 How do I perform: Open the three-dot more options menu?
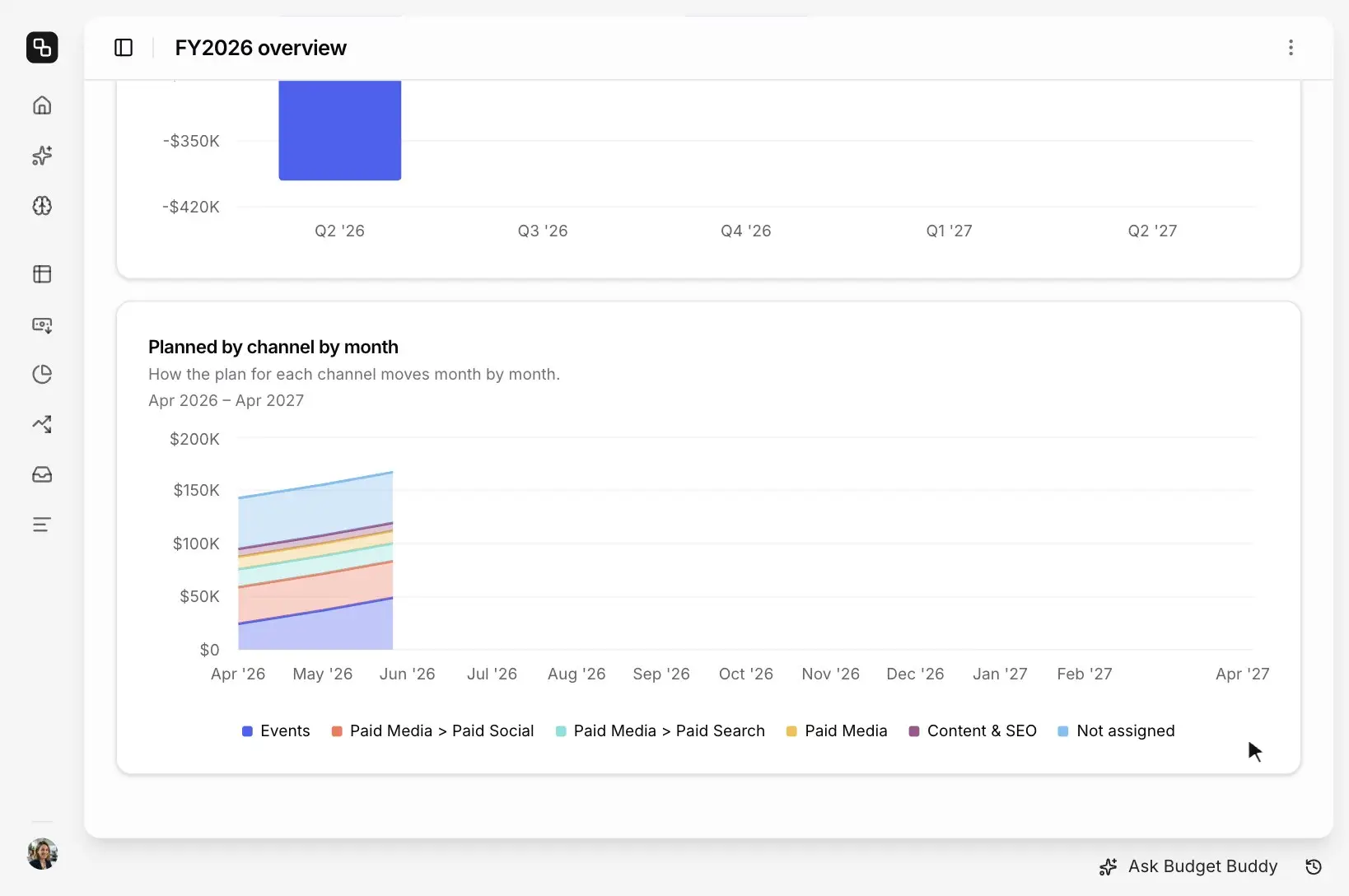pyautogui.click(x=1291, y=48)
